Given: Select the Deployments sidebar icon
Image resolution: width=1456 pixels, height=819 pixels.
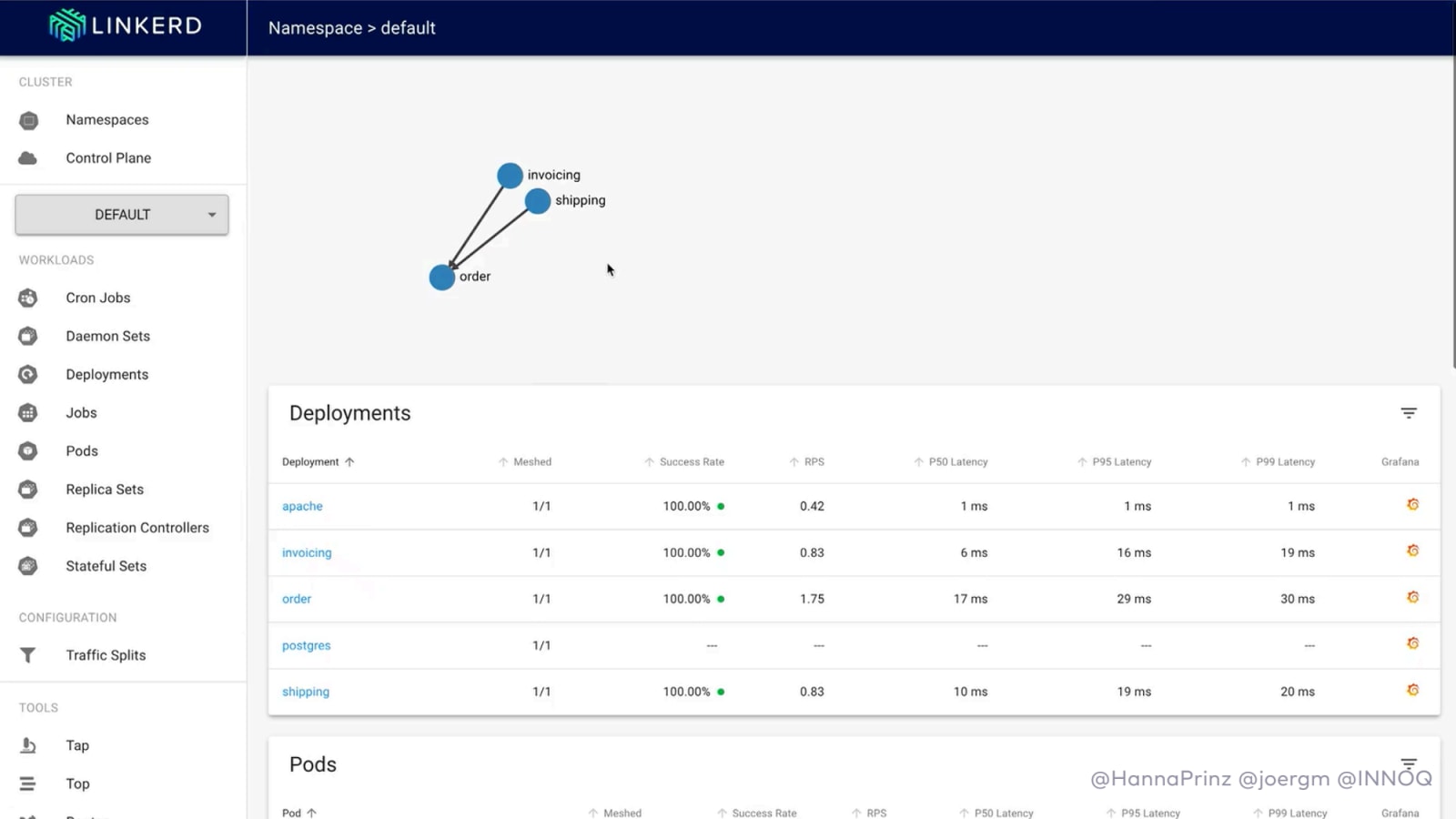Looking at the screenshot, I should (28, 374).
